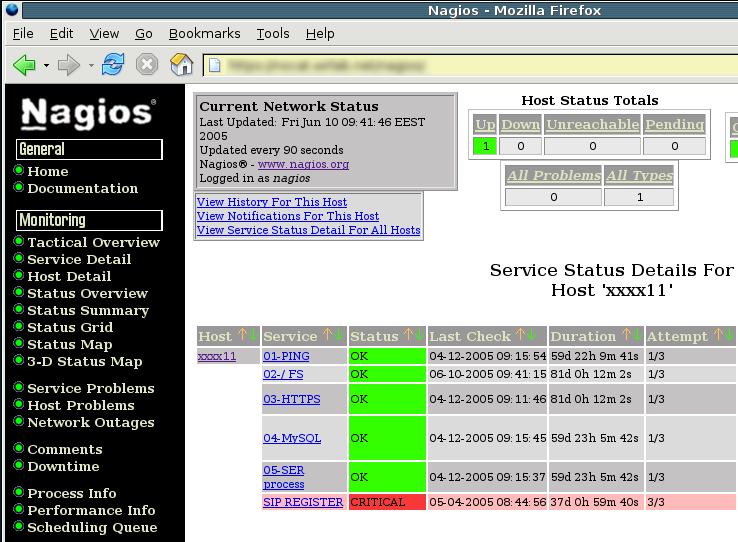Open the Forward history dropdown arrow
The height and width of the screenshot is (542, 738).
pos(91,65)
